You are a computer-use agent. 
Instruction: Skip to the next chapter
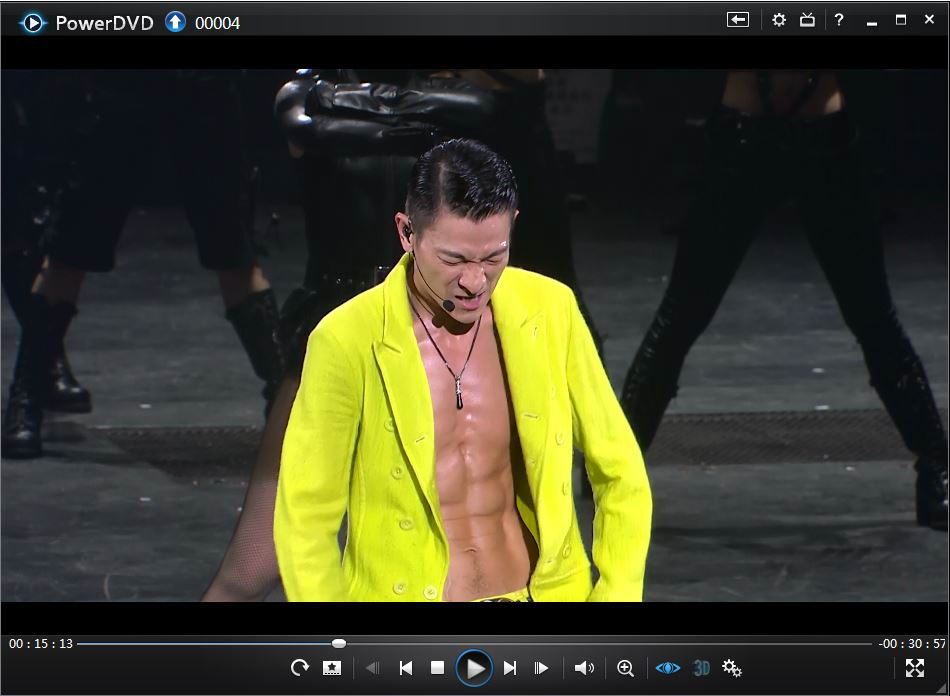point(510,668)
